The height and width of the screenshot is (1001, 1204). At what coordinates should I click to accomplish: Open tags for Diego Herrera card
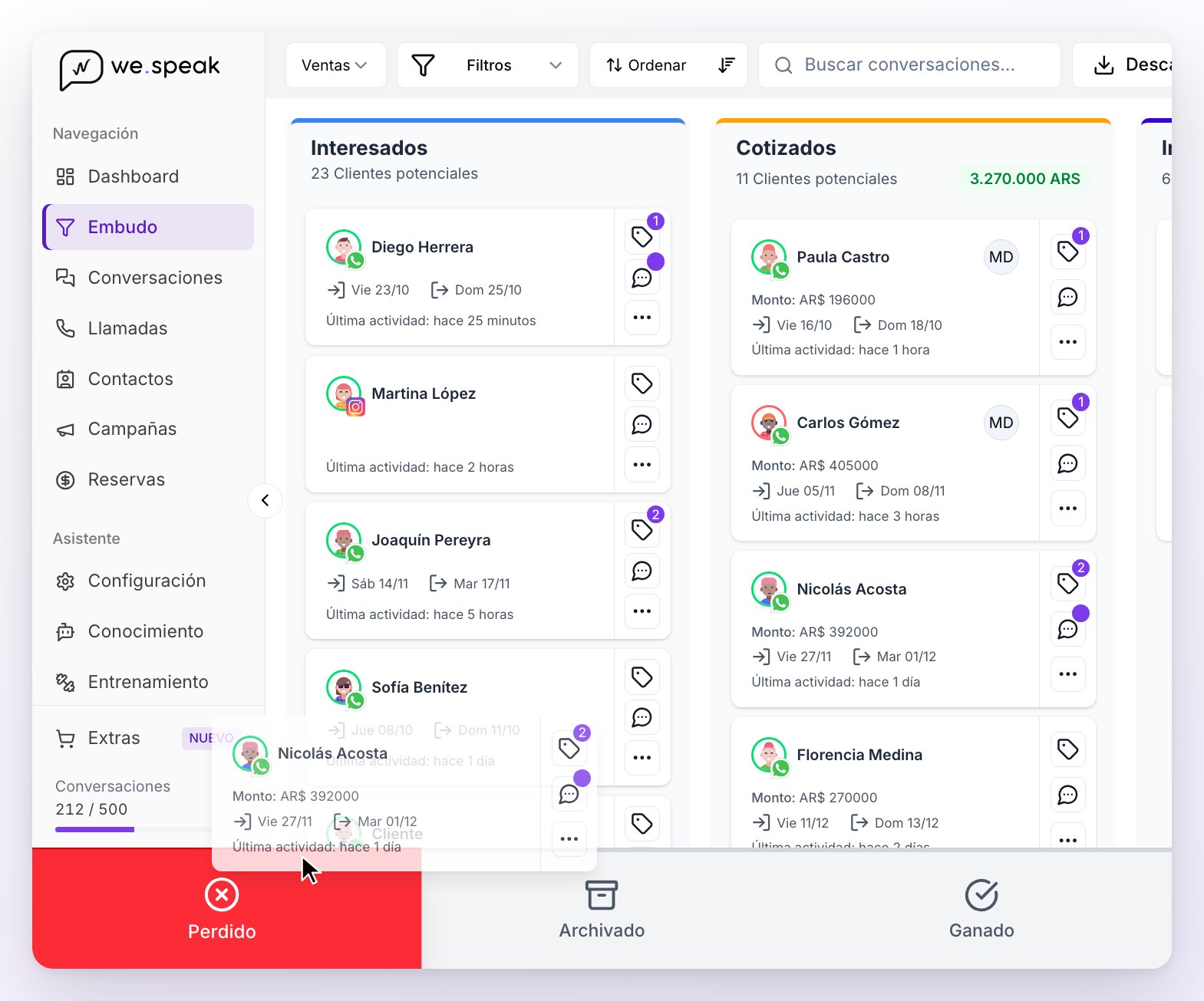tap(642, 237)
